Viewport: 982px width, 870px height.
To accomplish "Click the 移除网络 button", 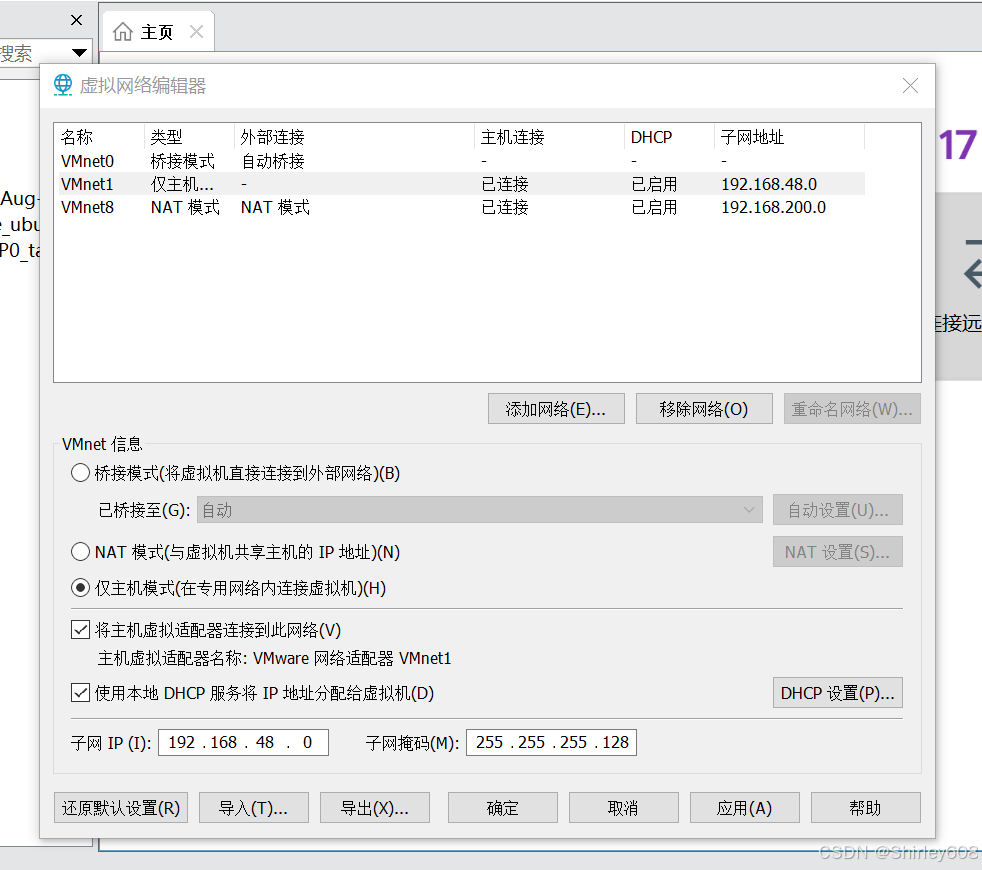I will coord(704,408).
